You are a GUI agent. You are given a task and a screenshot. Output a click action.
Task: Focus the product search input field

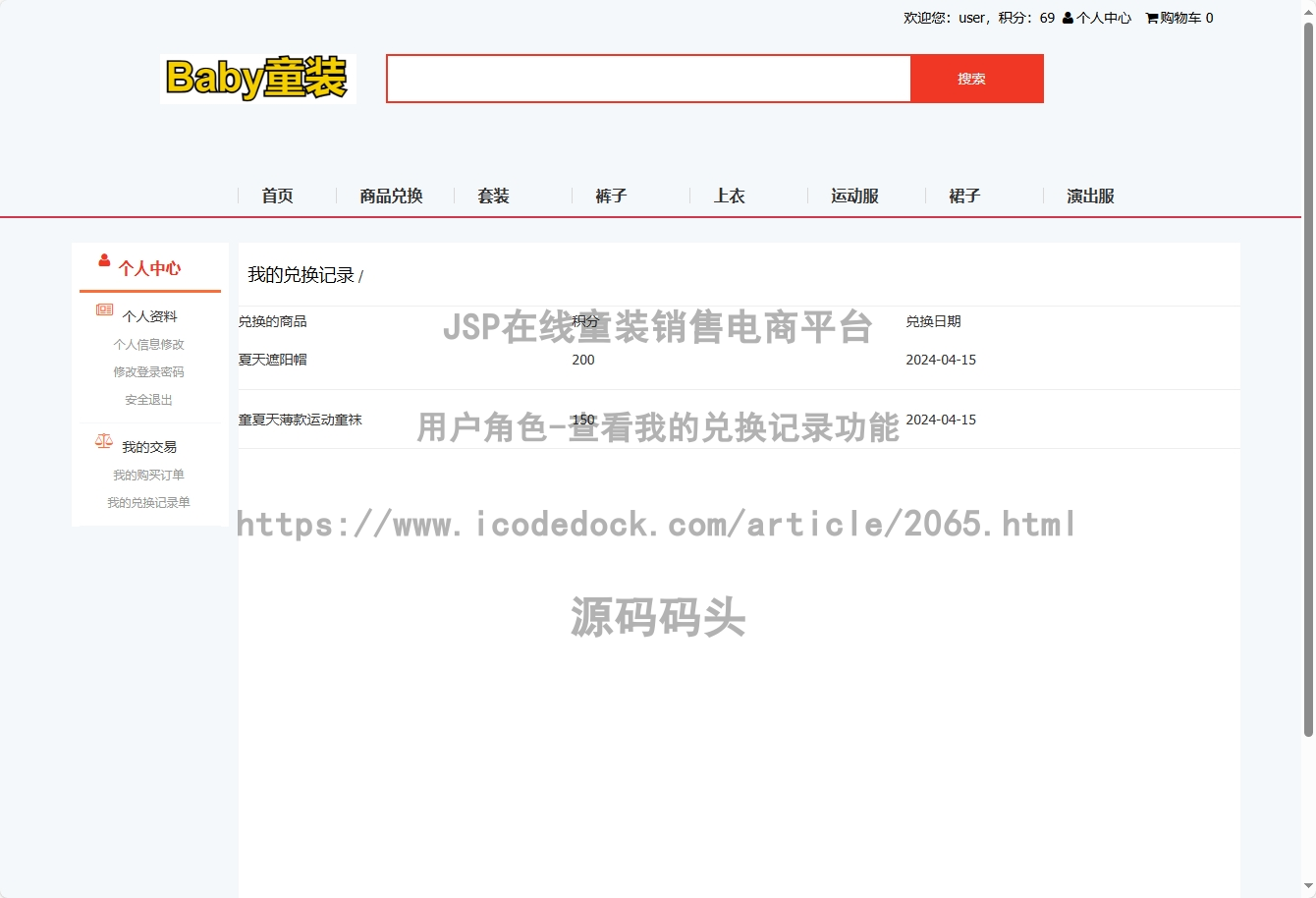tap(649, 79)
